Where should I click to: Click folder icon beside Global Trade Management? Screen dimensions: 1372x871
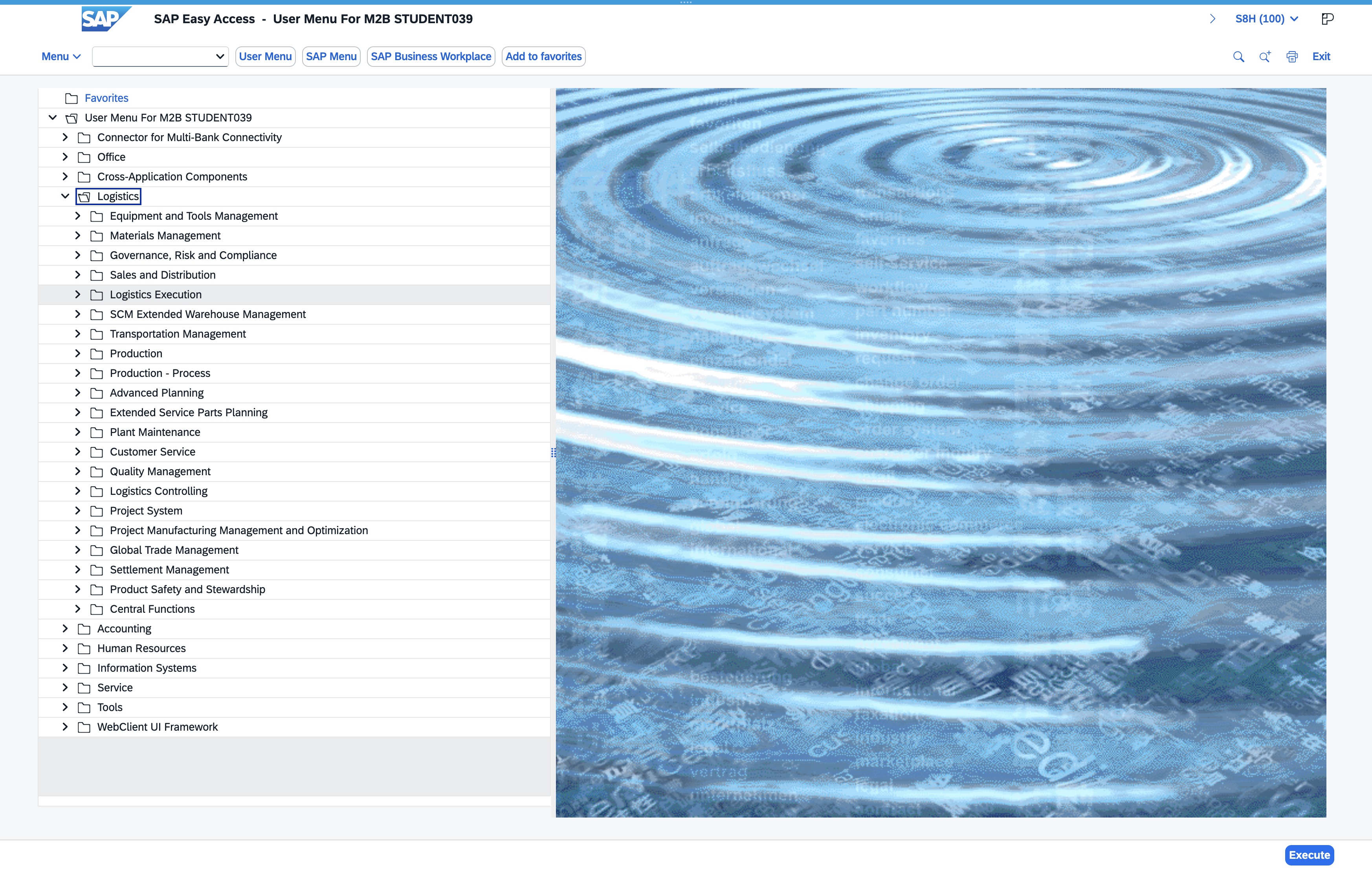coord(97,551)
